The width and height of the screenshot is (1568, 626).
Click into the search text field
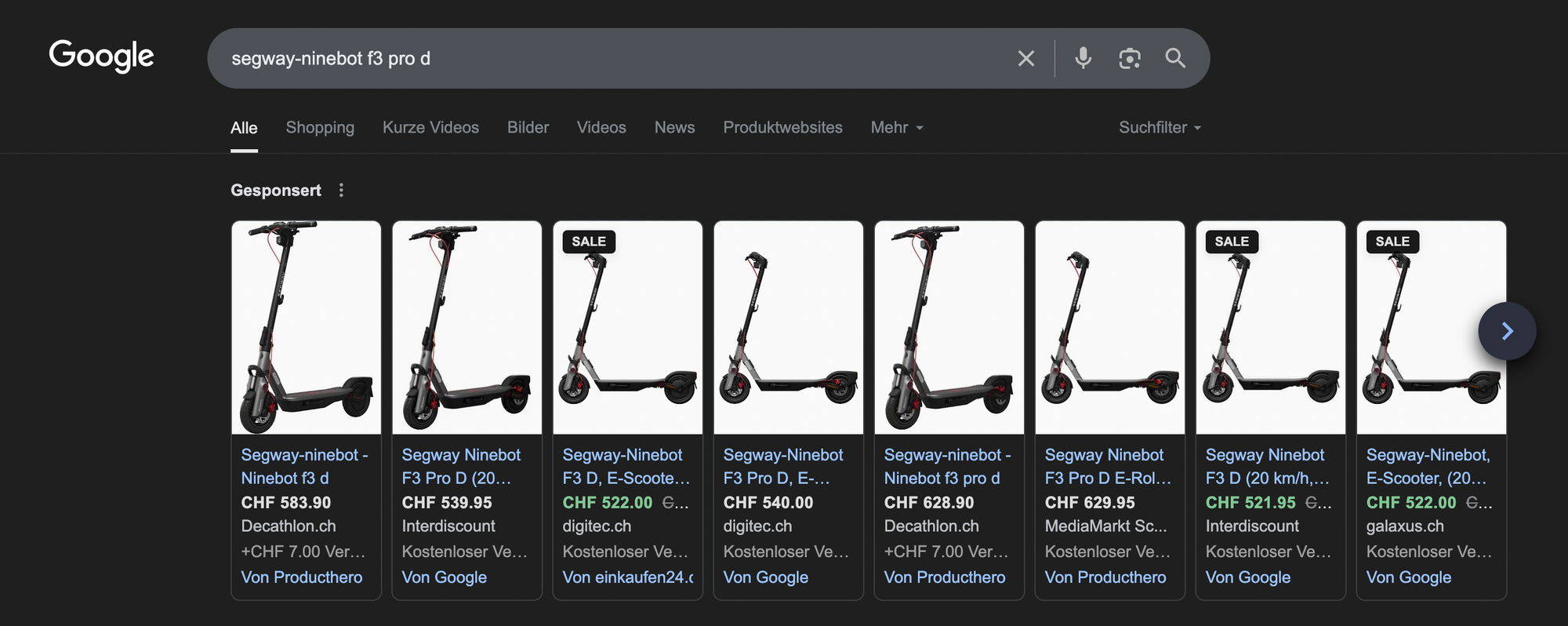(x=612, y=58)
